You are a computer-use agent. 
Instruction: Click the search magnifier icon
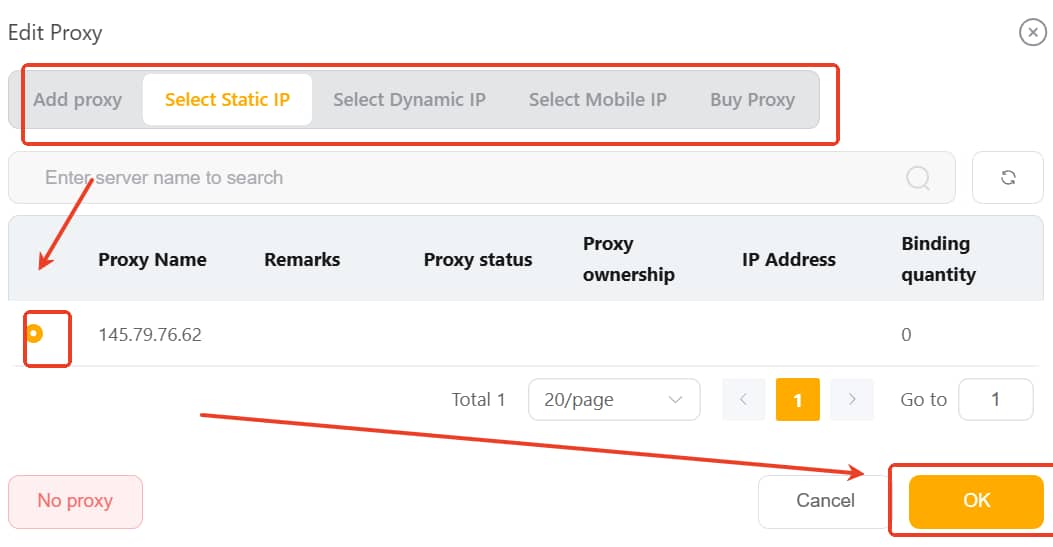click(x=918, y=178)
